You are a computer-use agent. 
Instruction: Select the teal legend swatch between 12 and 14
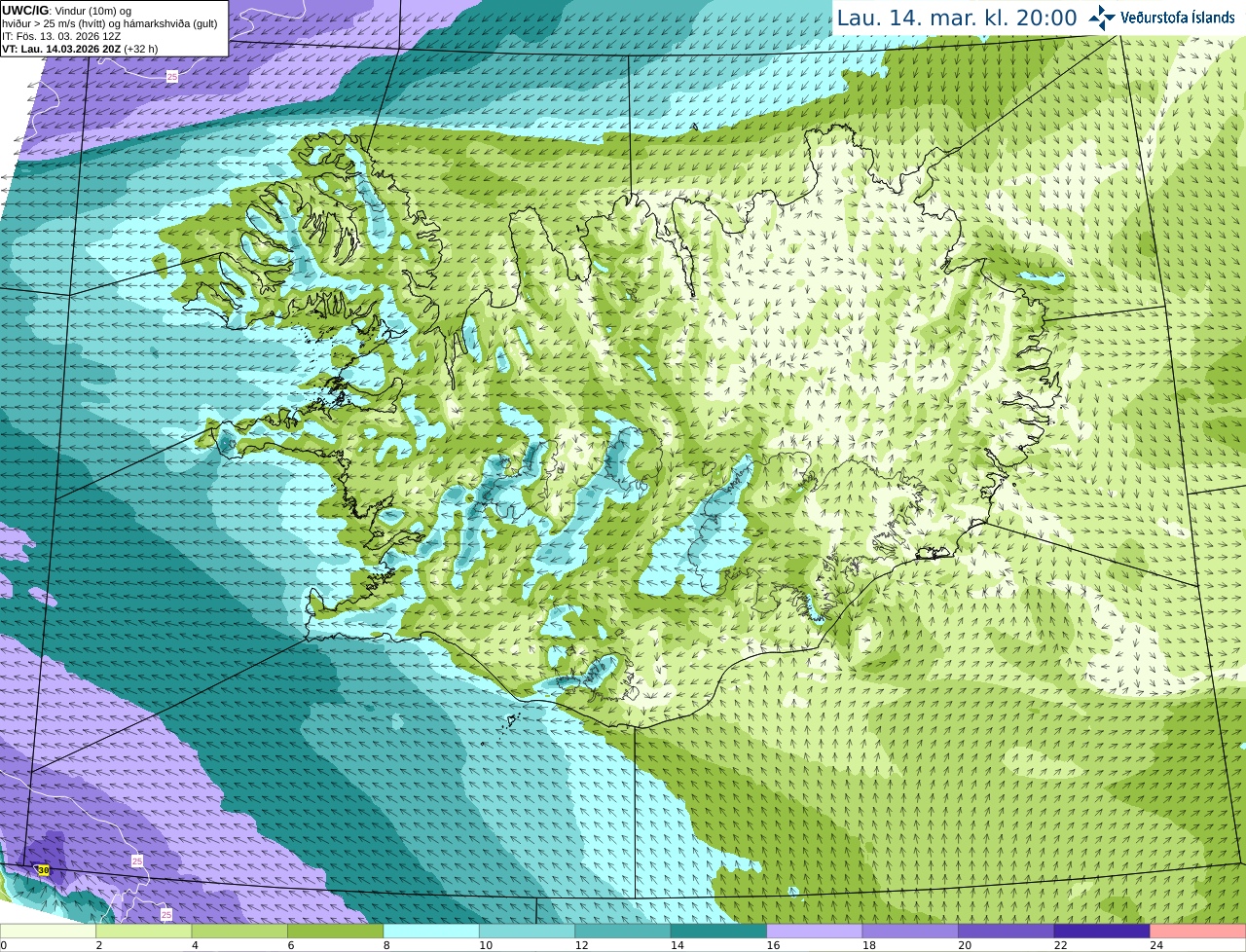(x=623, y=932)
